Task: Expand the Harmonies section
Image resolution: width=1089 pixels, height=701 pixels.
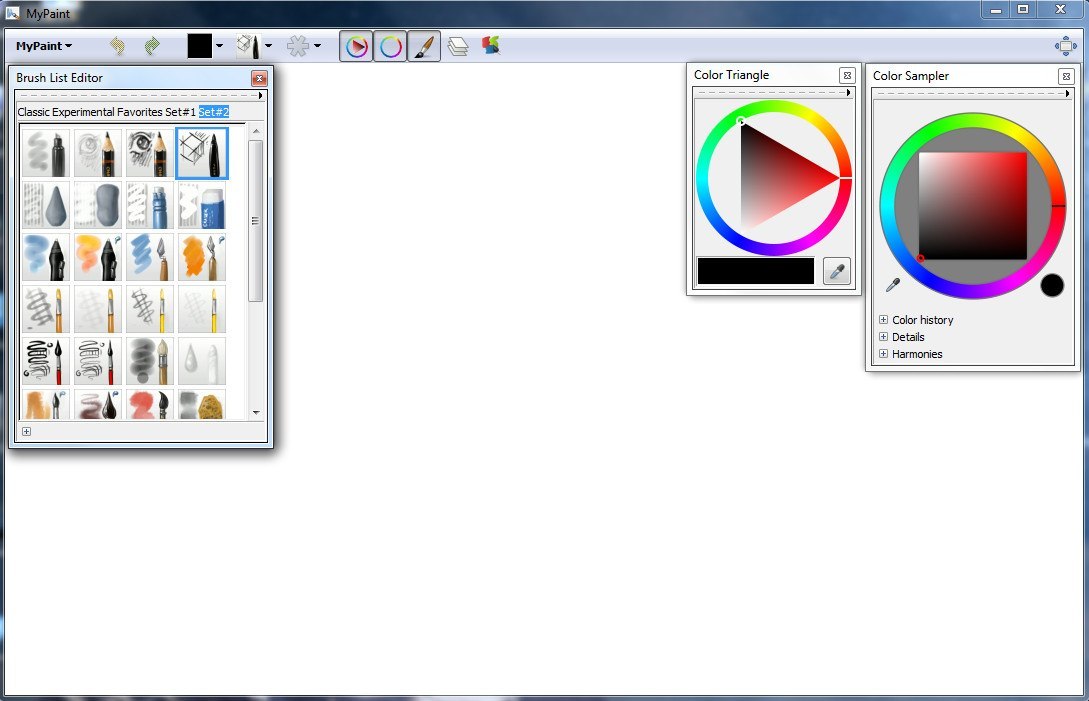Action: point(883,354)
